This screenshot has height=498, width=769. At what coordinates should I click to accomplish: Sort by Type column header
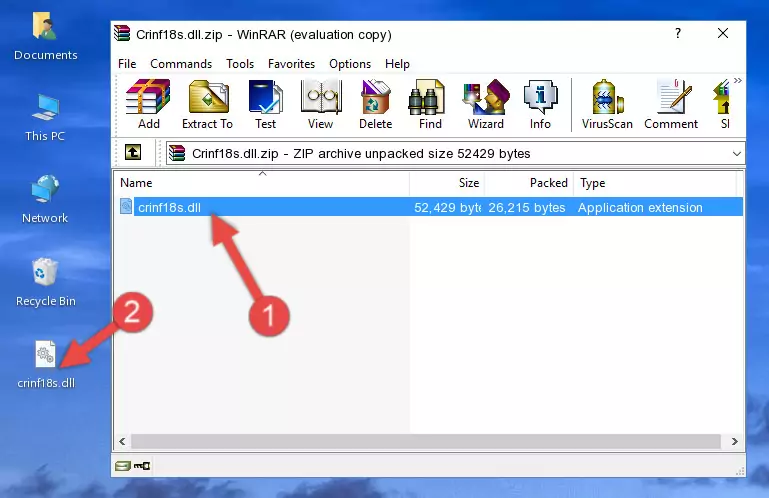click(x=655, y=183)
